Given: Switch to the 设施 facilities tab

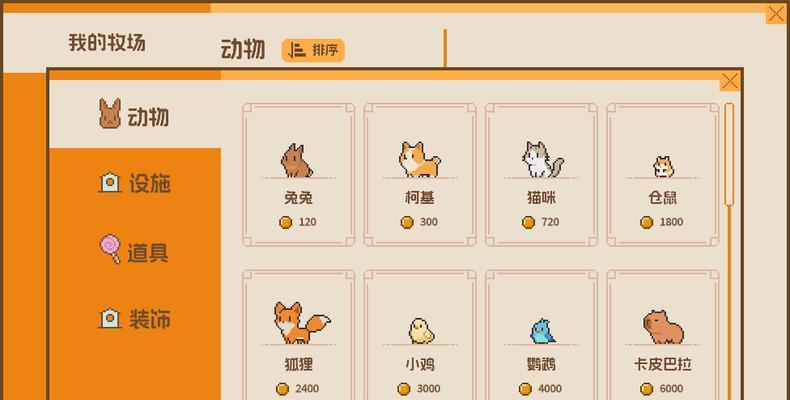Looking at the screenshot, I should coord(135,182).
